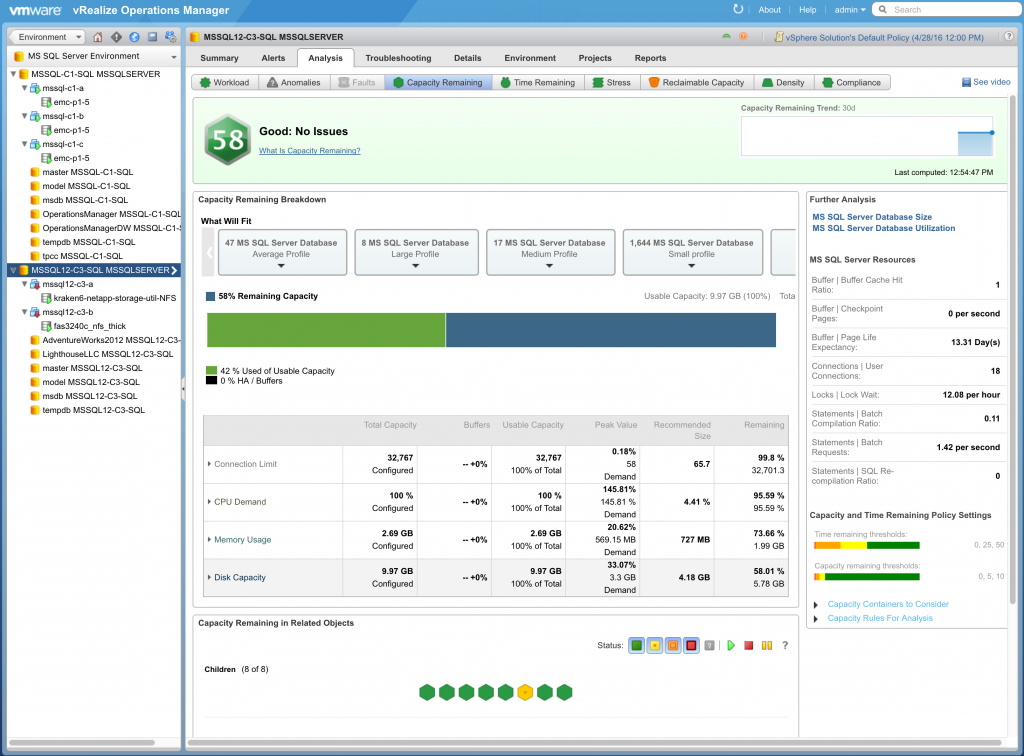Click the yellow pause icon in Related Objects

(767, 646)
